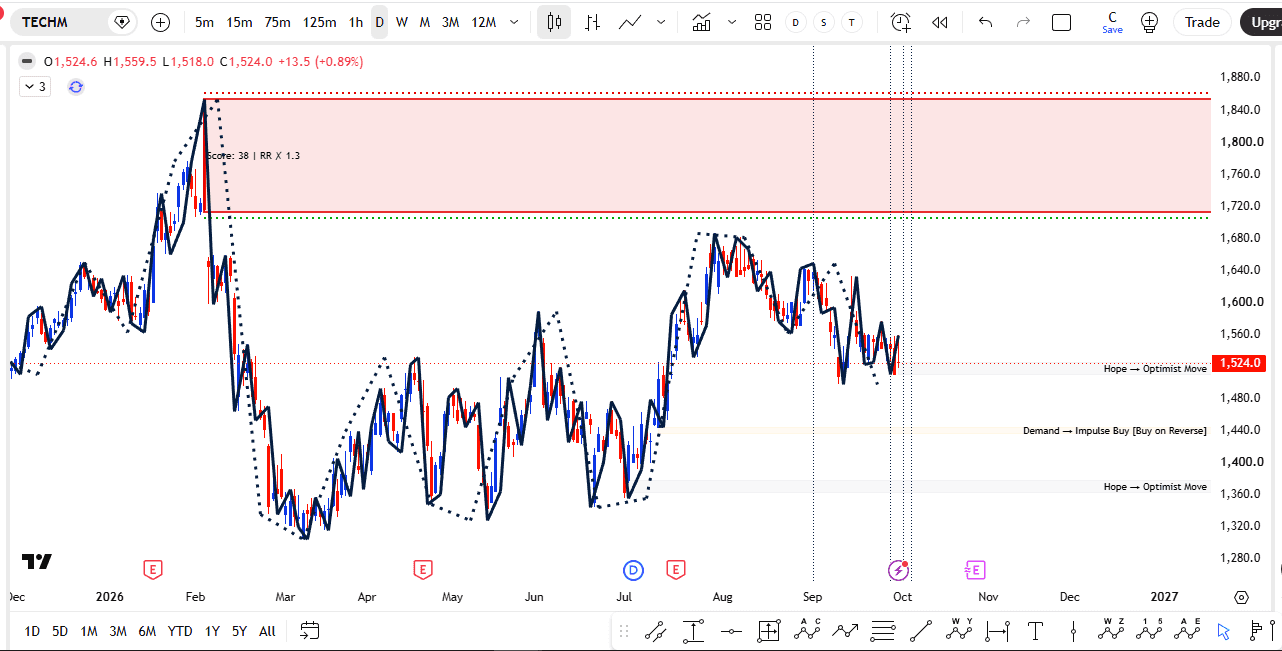The width and height of the screenshot is (1282, 651).
Task: Activate the blue arrow cursor tool
Action: (1222, 630)
